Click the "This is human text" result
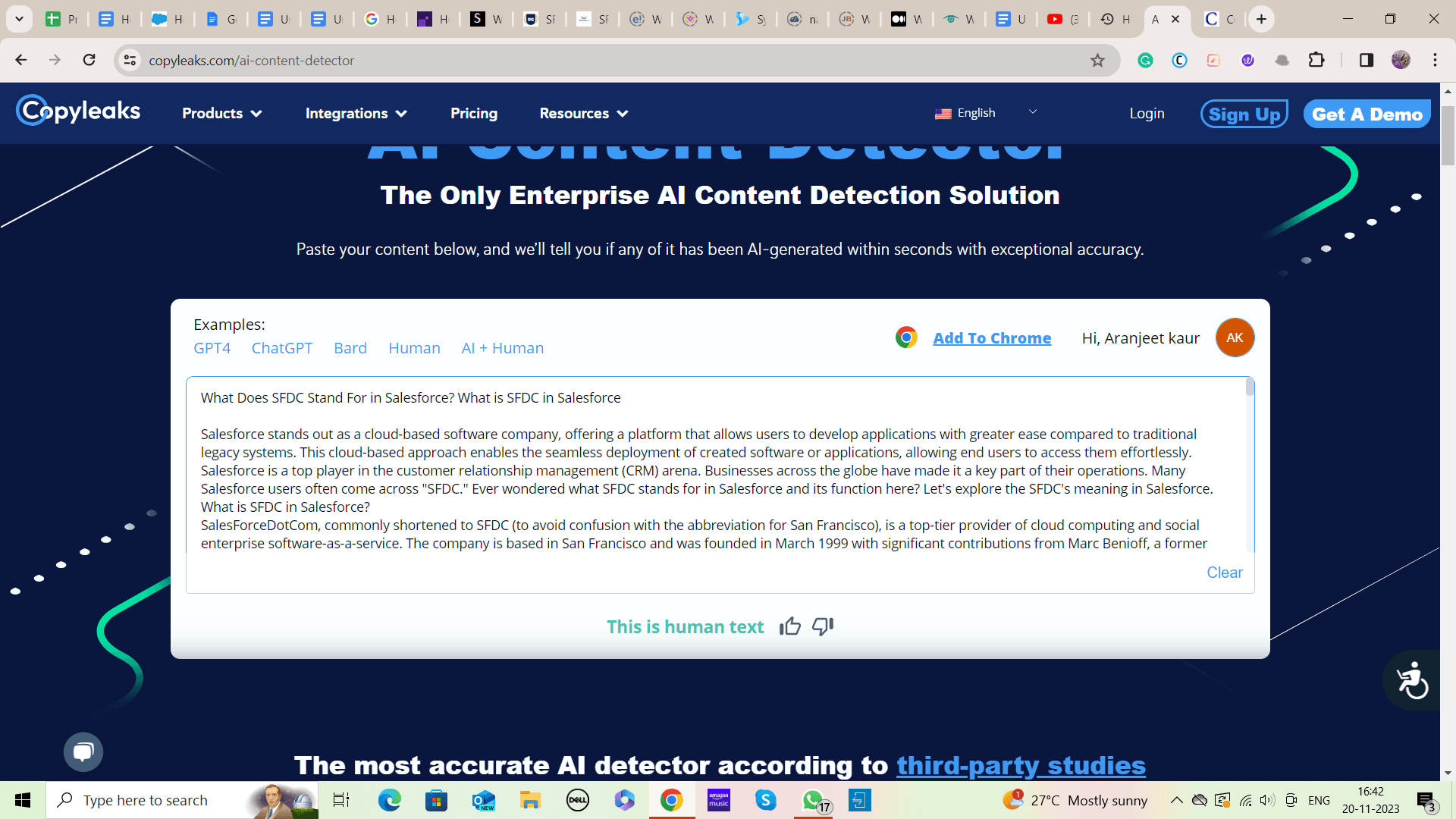The height and width of the screenshot is (819, 1456). point(685,627)
